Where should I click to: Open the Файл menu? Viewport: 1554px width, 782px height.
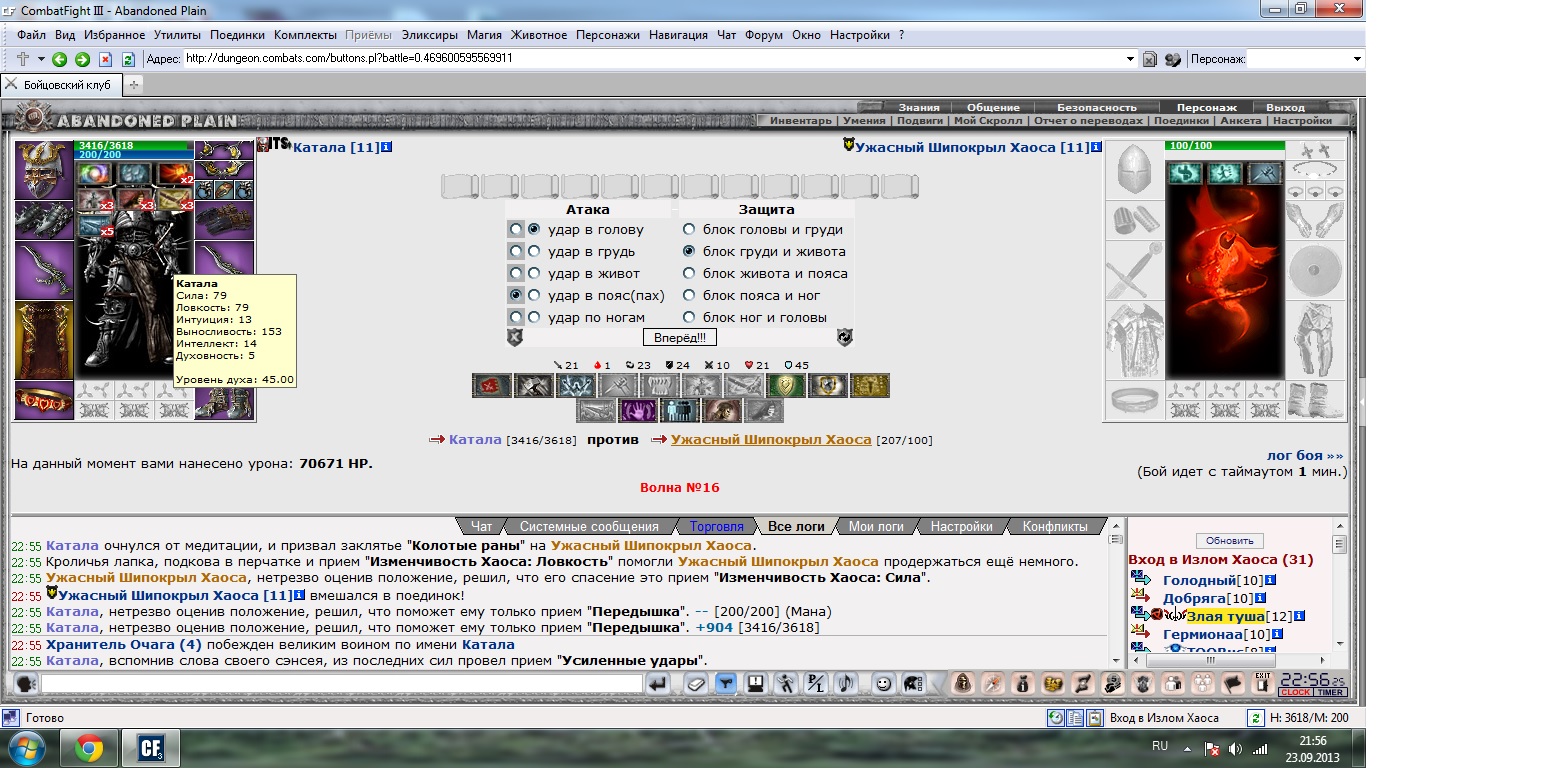tap(31, 35)
